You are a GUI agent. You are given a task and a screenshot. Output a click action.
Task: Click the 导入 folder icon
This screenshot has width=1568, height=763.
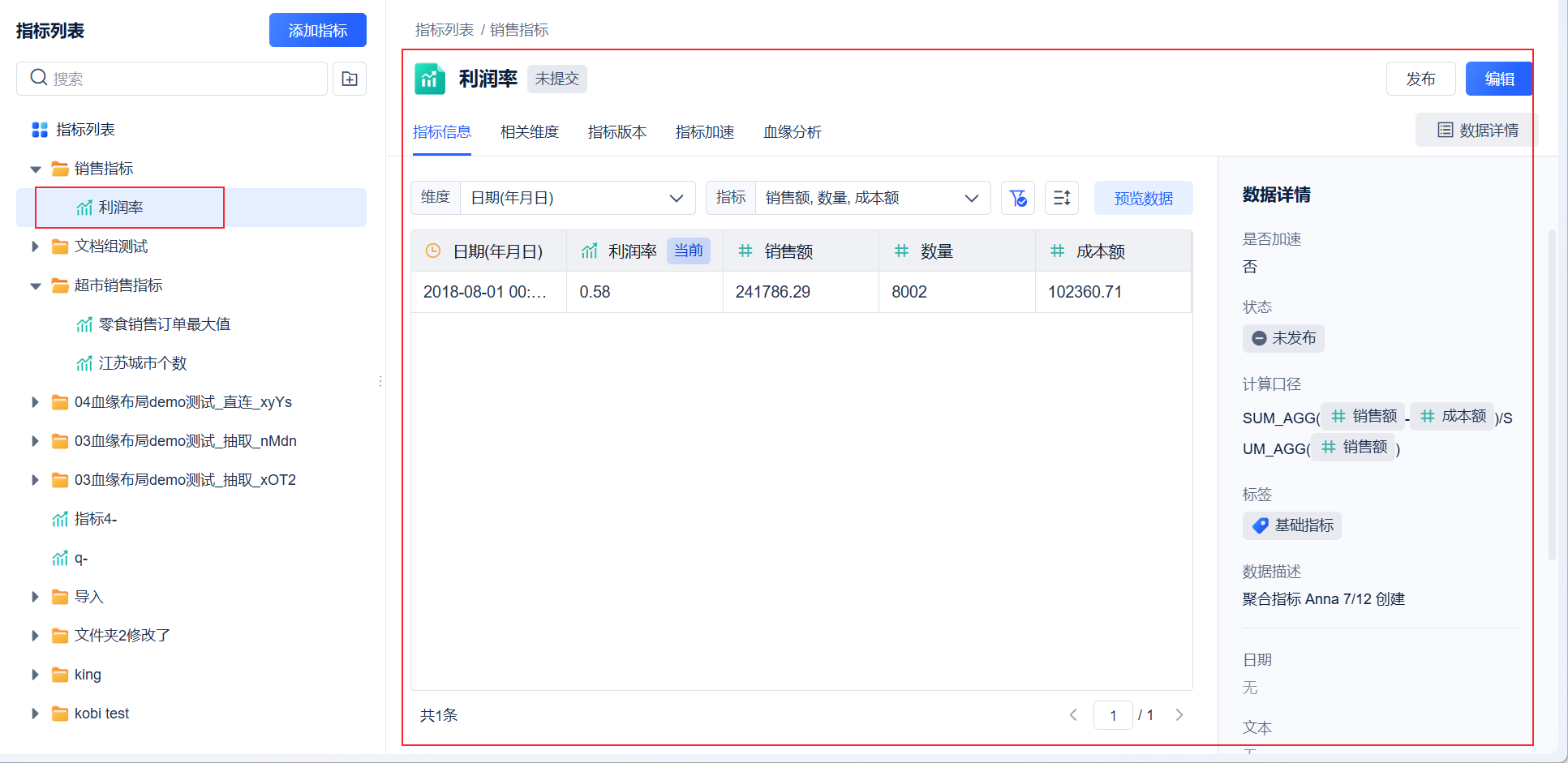[x=60, y=597]
